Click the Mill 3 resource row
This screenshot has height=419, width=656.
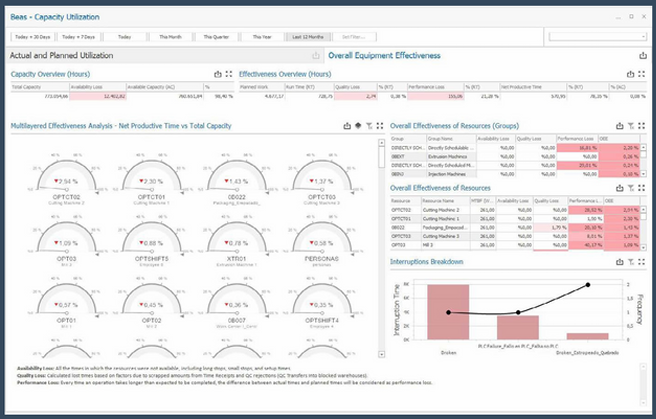tap(515, 245)
